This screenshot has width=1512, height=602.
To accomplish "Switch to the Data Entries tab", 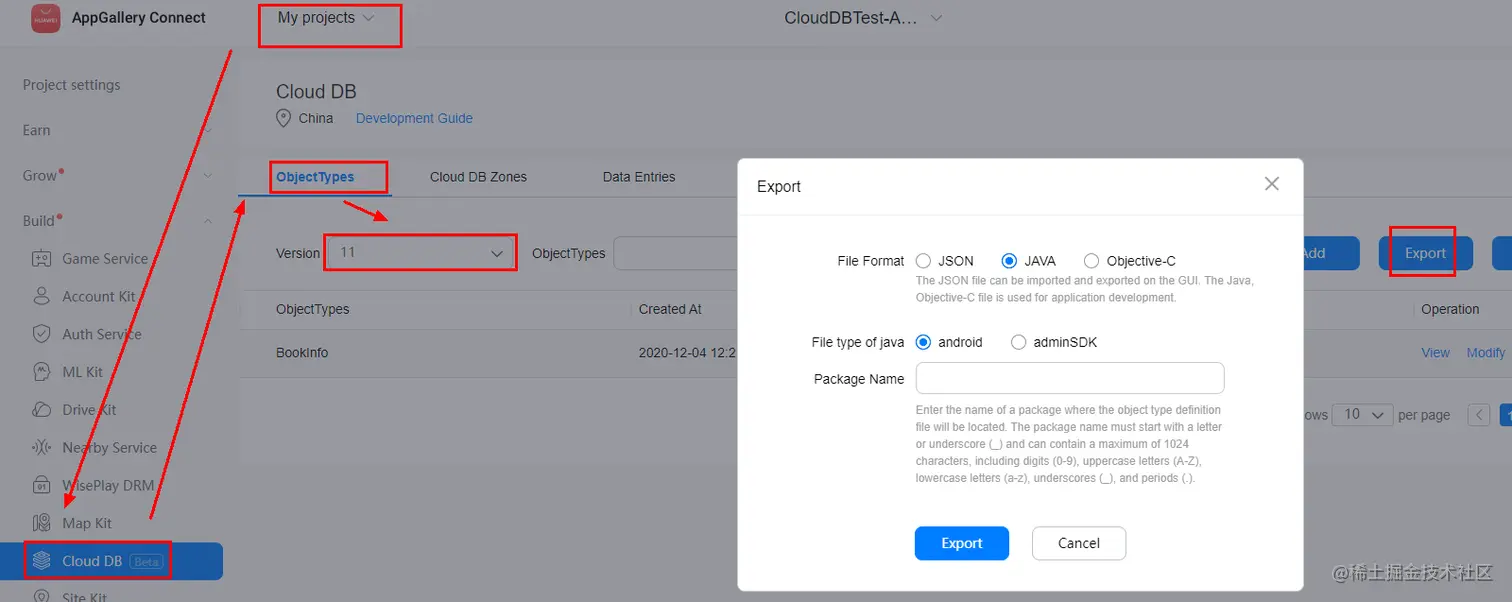I will [639, 177].
